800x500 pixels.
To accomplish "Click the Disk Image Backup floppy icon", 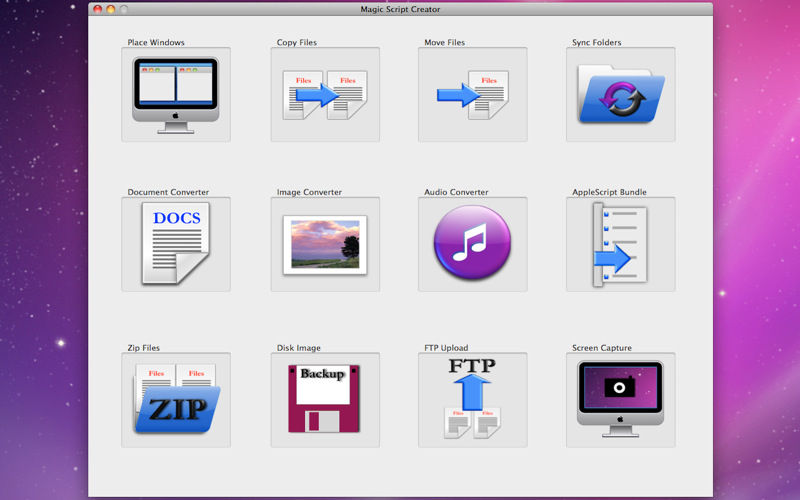I will (325, 400).
